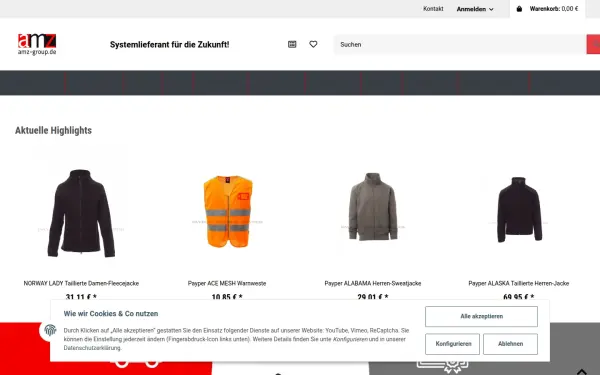Open Warenkorb: 0,00 € cart
This screenshot has height=375, width=600.
pyautogui.click(x=548, y=9)
